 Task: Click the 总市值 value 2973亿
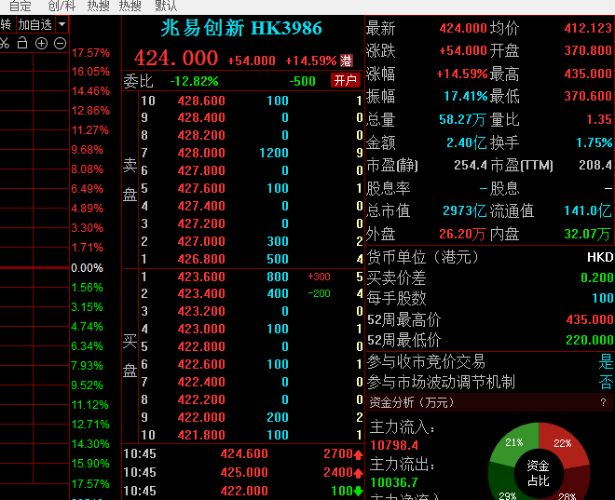tap(465, 211)
